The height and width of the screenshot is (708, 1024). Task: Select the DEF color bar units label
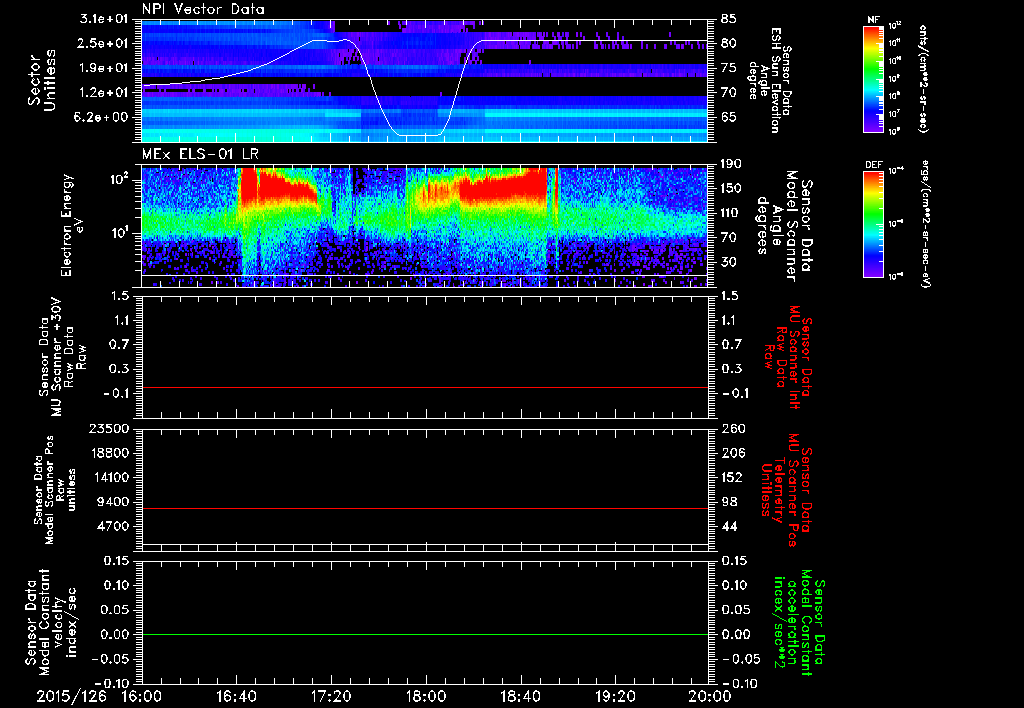(x=925, y=223)
